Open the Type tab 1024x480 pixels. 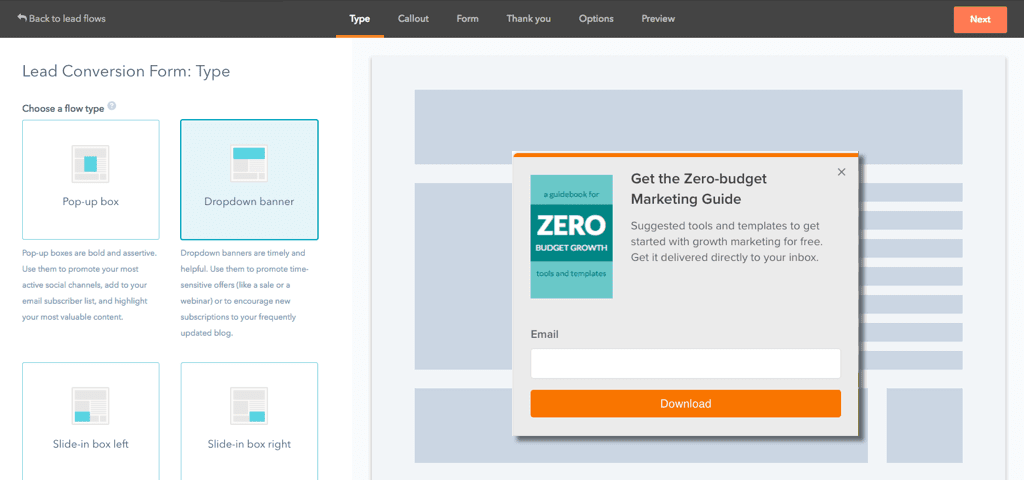(x=360, y=18)
